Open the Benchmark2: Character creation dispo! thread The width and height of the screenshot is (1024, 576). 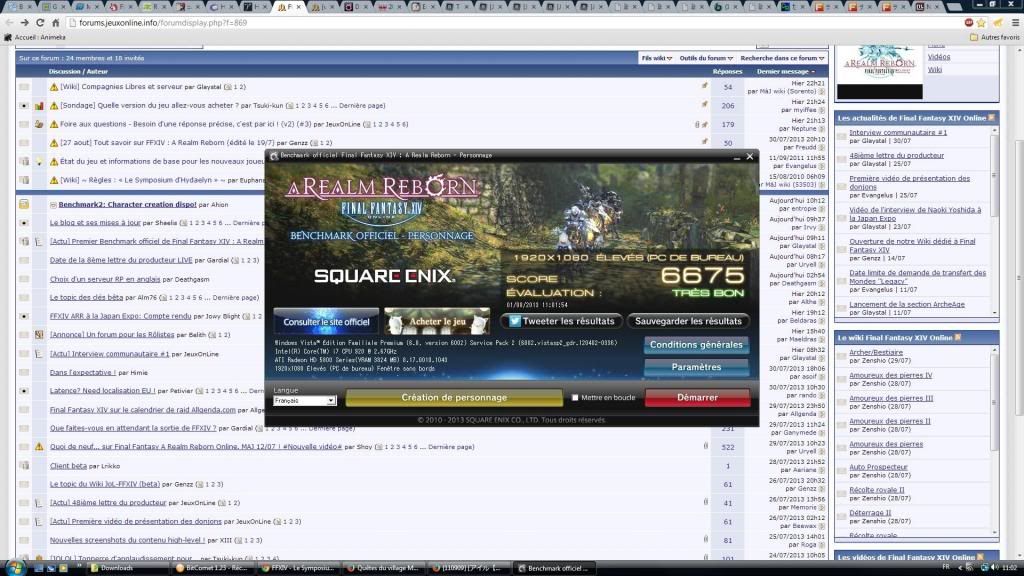[127, 204]
